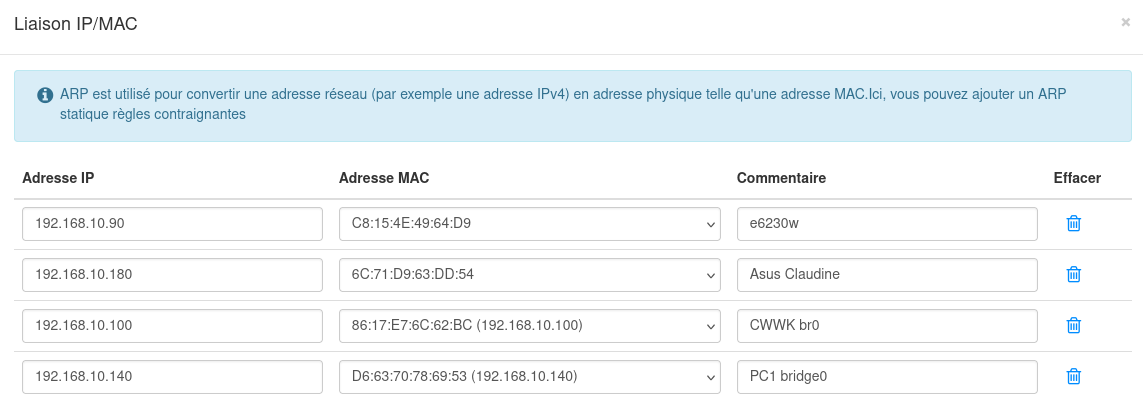The height and width of the screenshot is (404, 1143).
Task: Edit the IP address field 192.168.10.90
Action: [x=172, y=224]
